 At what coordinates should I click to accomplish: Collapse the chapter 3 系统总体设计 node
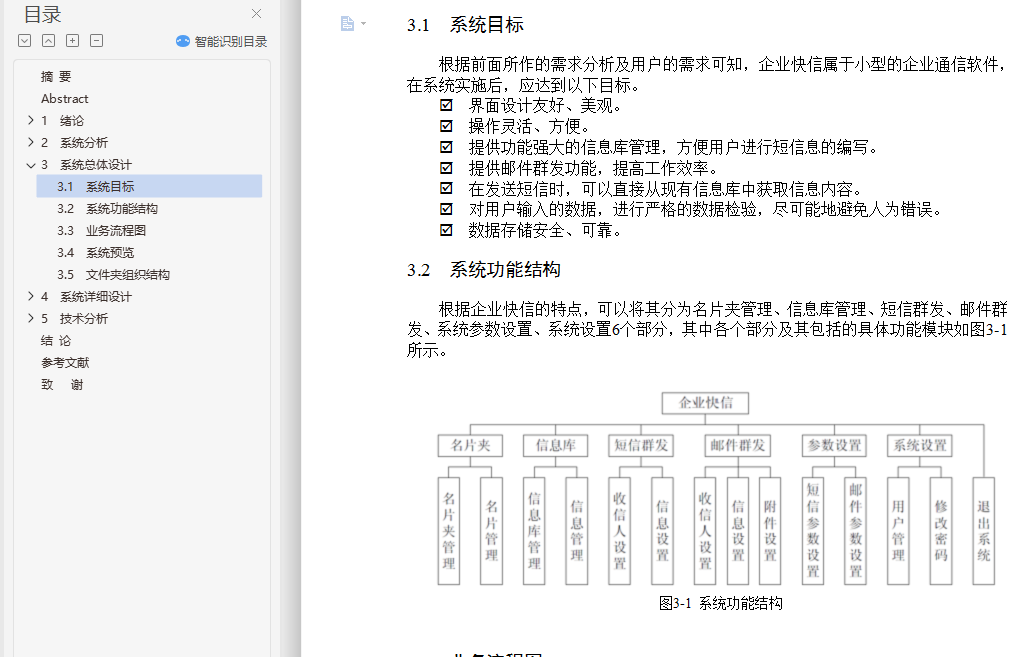[30, 165]
